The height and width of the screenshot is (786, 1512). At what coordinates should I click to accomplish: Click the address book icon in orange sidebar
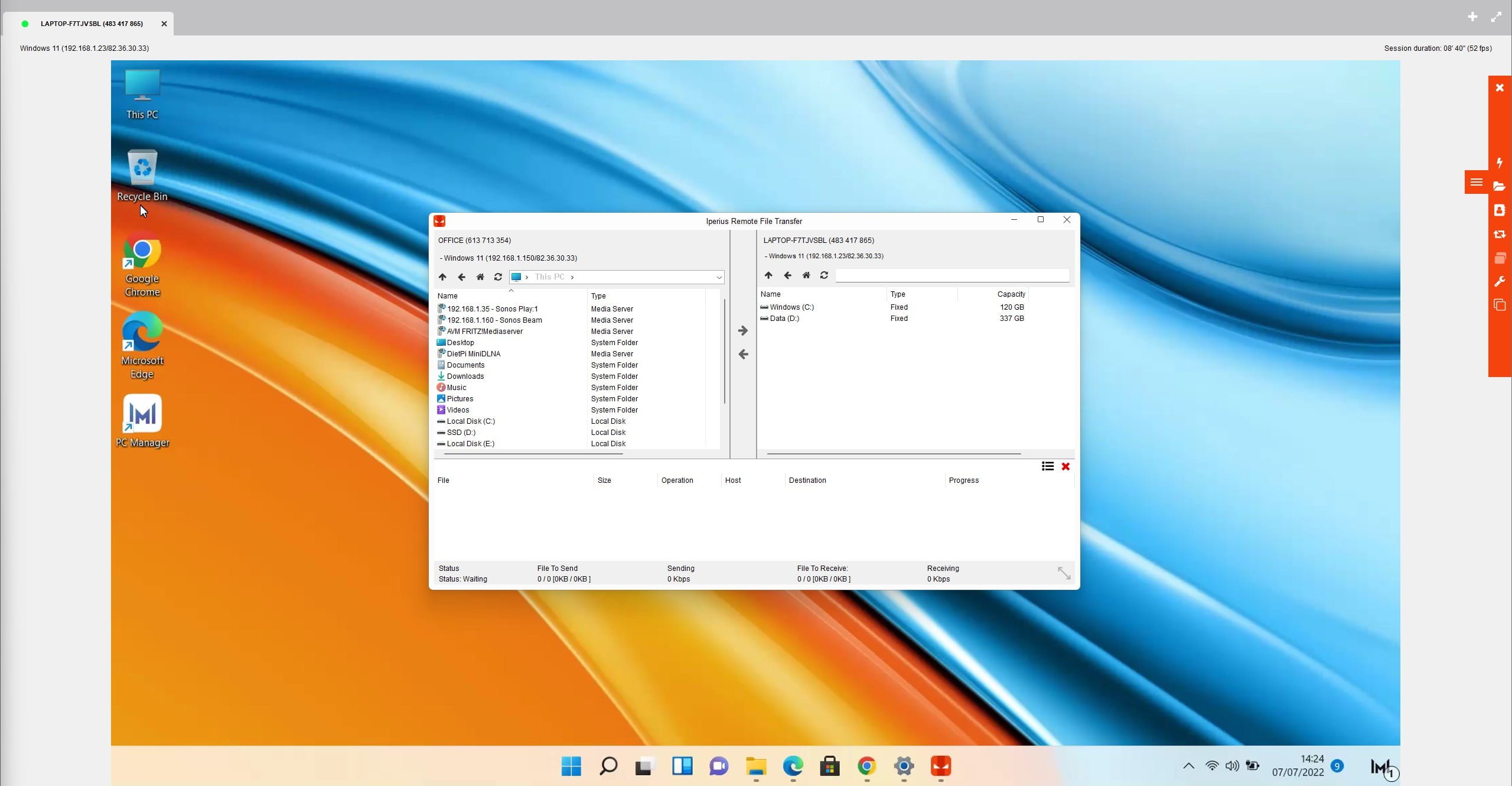[1499, 210]
